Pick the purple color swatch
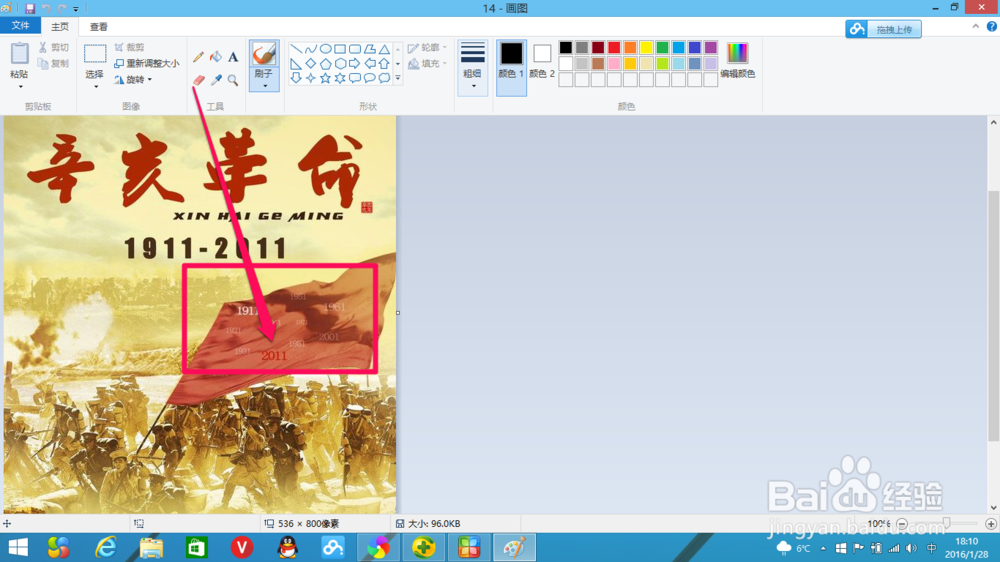 tap(710, 47)
